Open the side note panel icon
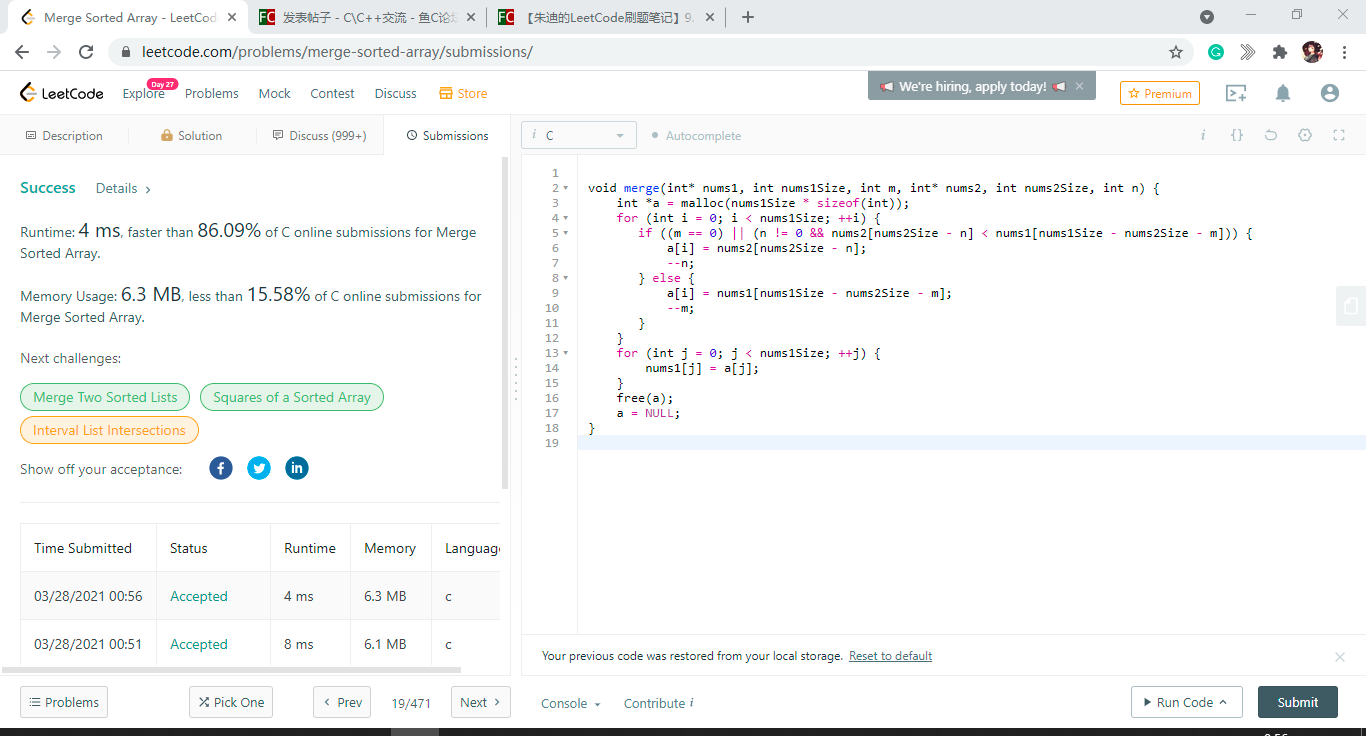The width and height of the screenshot is (1366, 736). coord(1351,306)
